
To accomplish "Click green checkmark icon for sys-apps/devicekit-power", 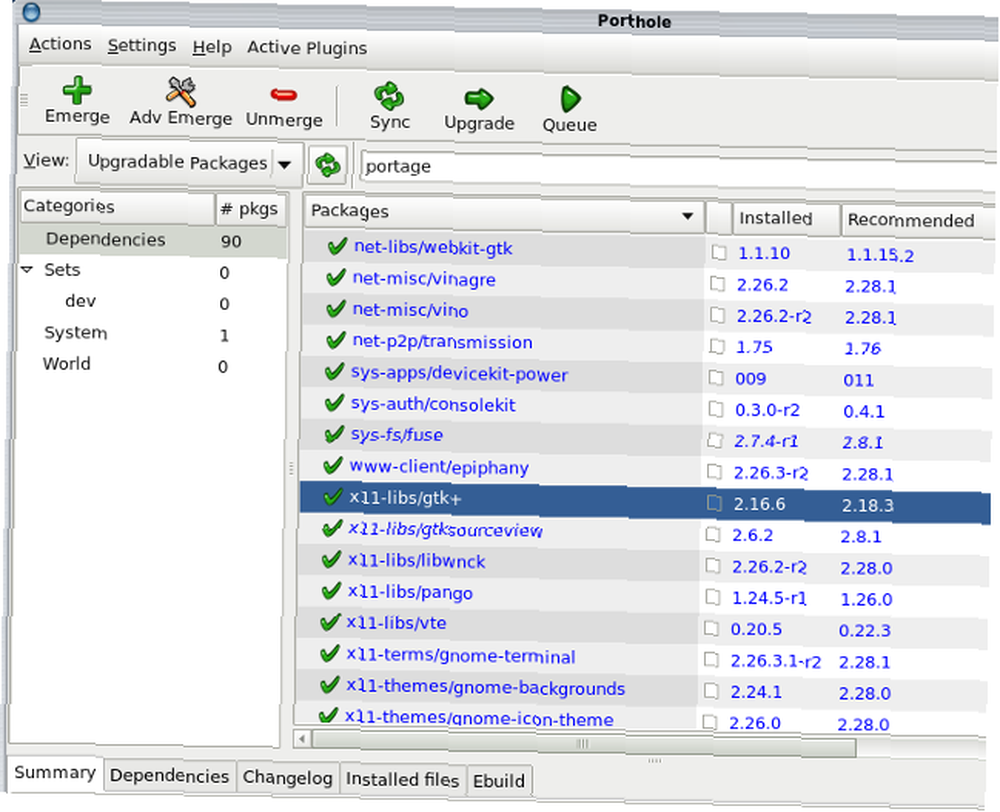I will 334,372.
